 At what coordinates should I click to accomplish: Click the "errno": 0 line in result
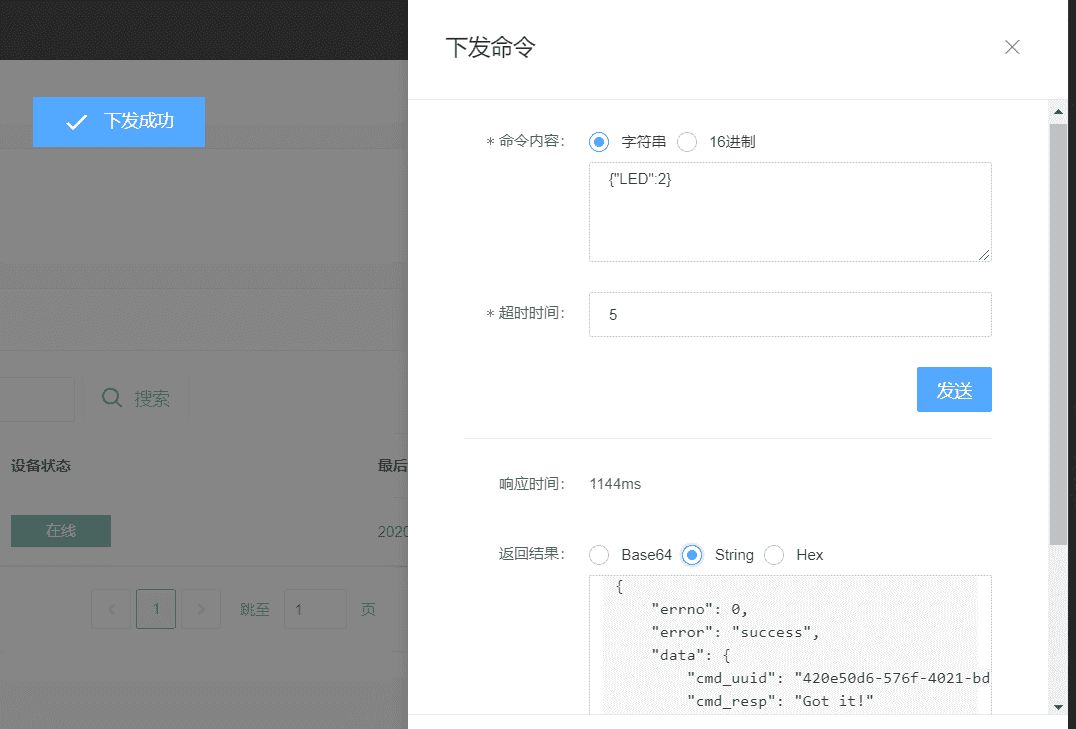[x=699, y=609]
